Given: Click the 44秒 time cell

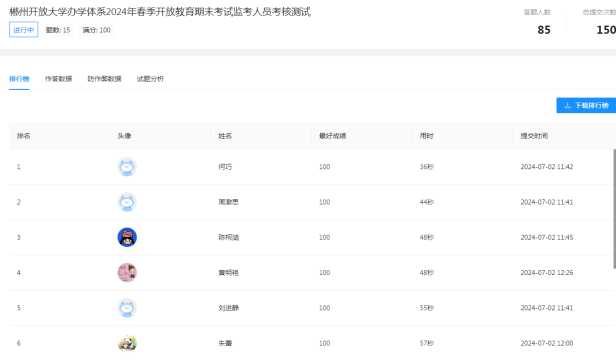Looking at the screenshot, I should point(427,202).
